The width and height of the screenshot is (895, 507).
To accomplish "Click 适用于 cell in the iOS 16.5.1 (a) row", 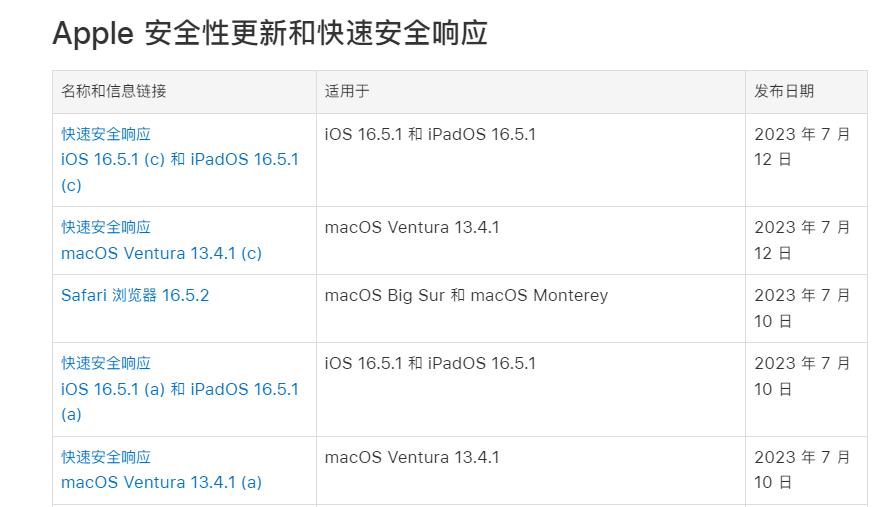I will pos(430,363).
